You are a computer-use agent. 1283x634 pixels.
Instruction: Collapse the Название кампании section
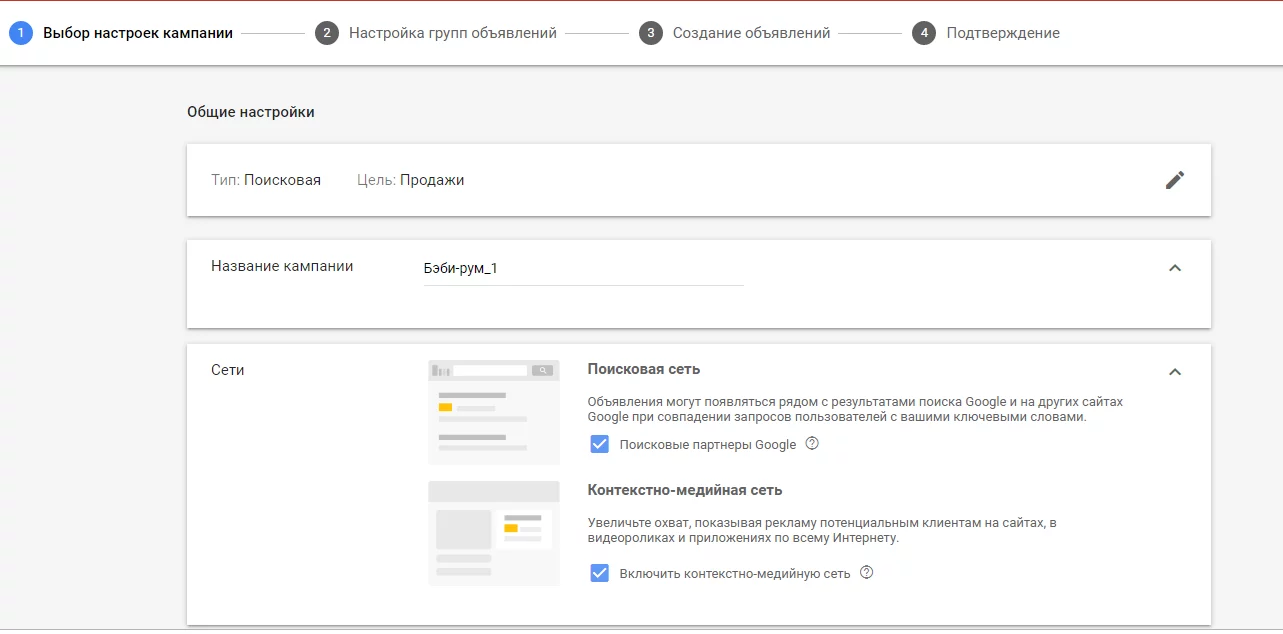point(1175,268)
